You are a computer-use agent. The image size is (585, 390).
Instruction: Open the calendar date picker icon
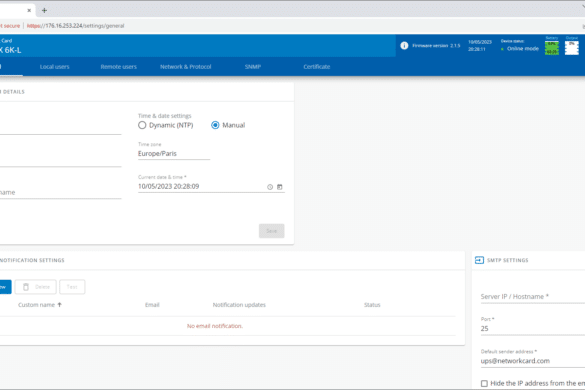tap(280, 187)
